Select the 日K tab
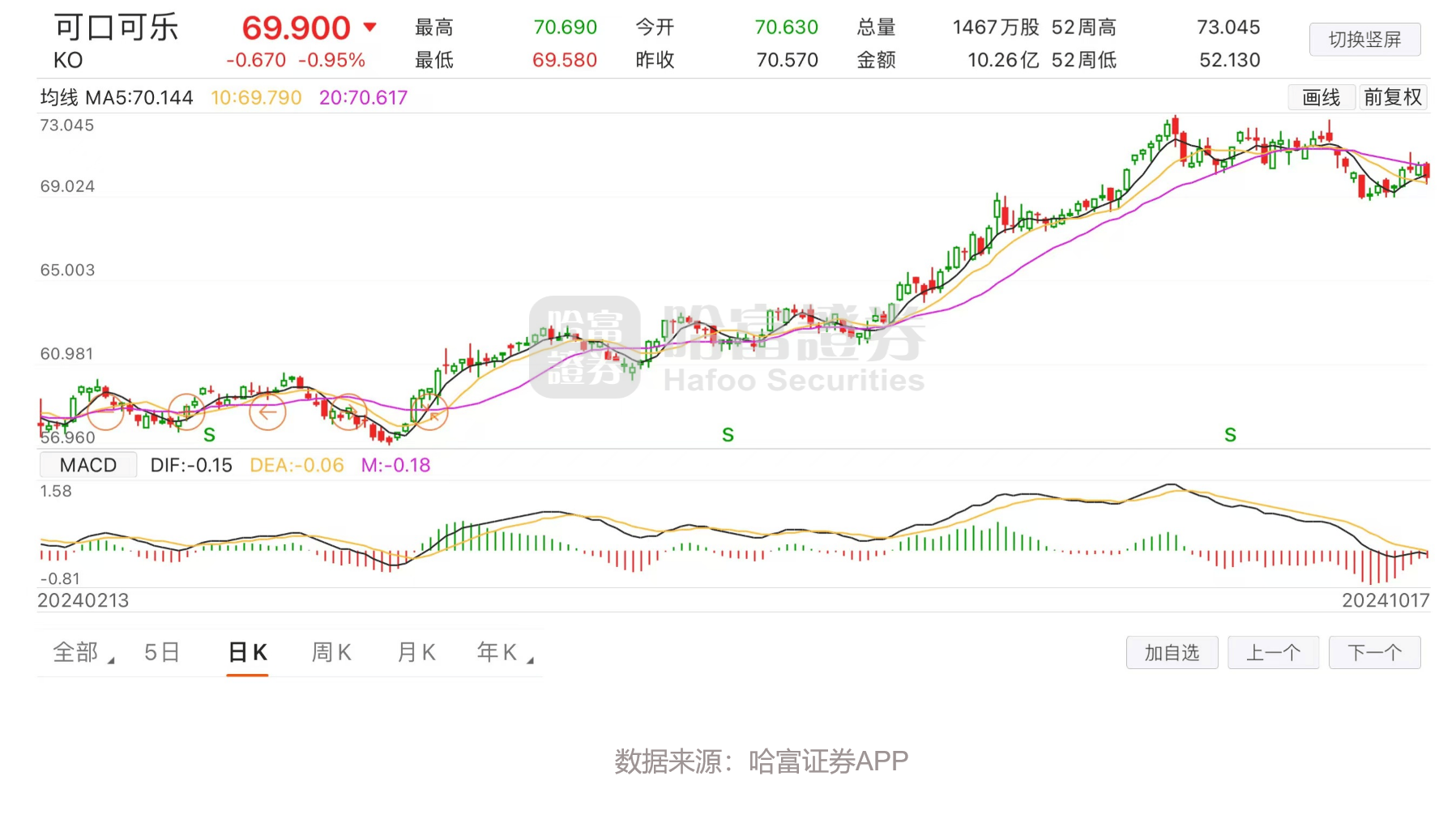Image resolution: width=1456 pixels, height=823 pixels. click(x=248, y=652)
